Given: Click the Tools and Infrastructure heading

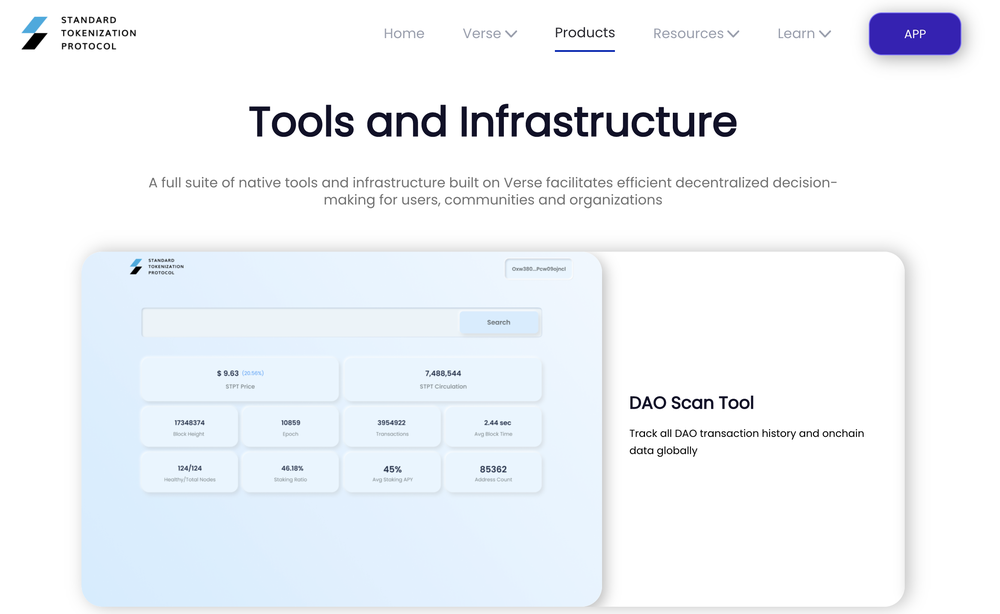Looking at the screenshot, I should click(492, 121).
